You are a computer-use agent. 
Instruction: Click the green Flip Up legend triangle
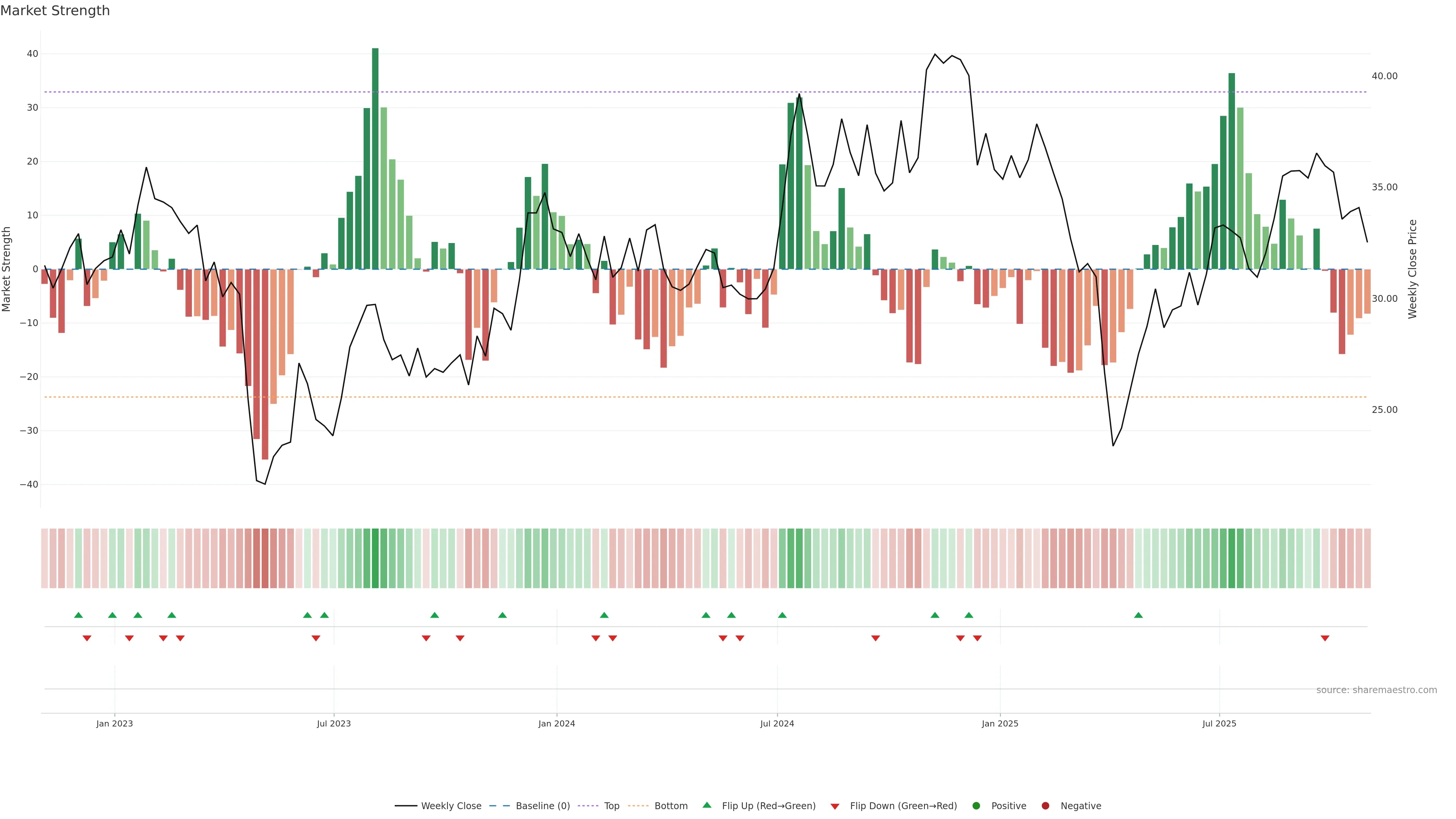coord(706,805)
